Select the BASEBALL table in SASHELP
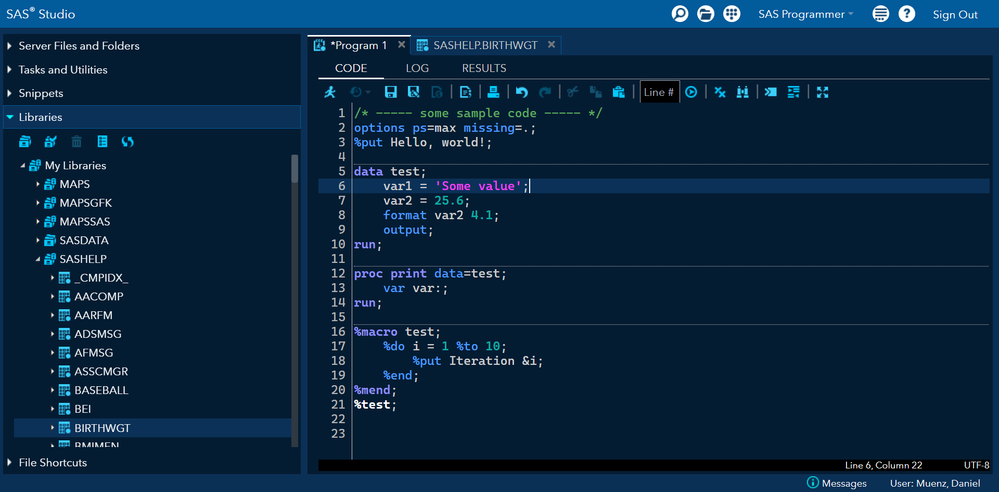The width and height of the screenshot is (999, 492). (x=101, y=391)
